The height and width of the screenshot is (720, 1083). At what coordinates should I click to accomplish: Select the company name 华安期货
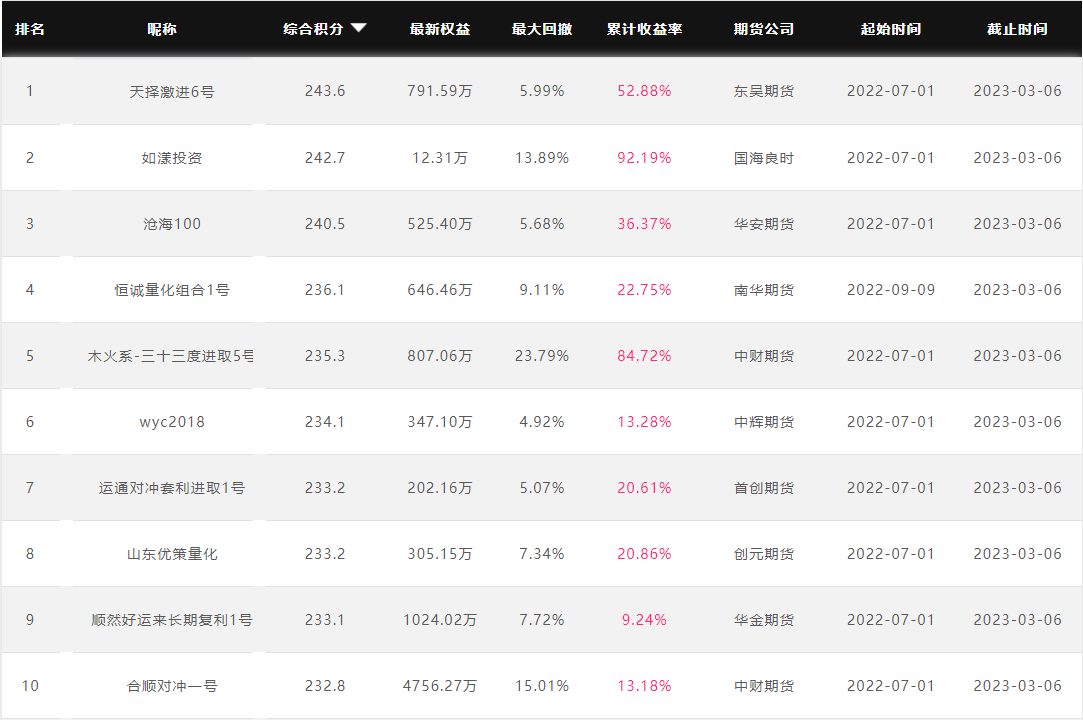pos(763,224)
